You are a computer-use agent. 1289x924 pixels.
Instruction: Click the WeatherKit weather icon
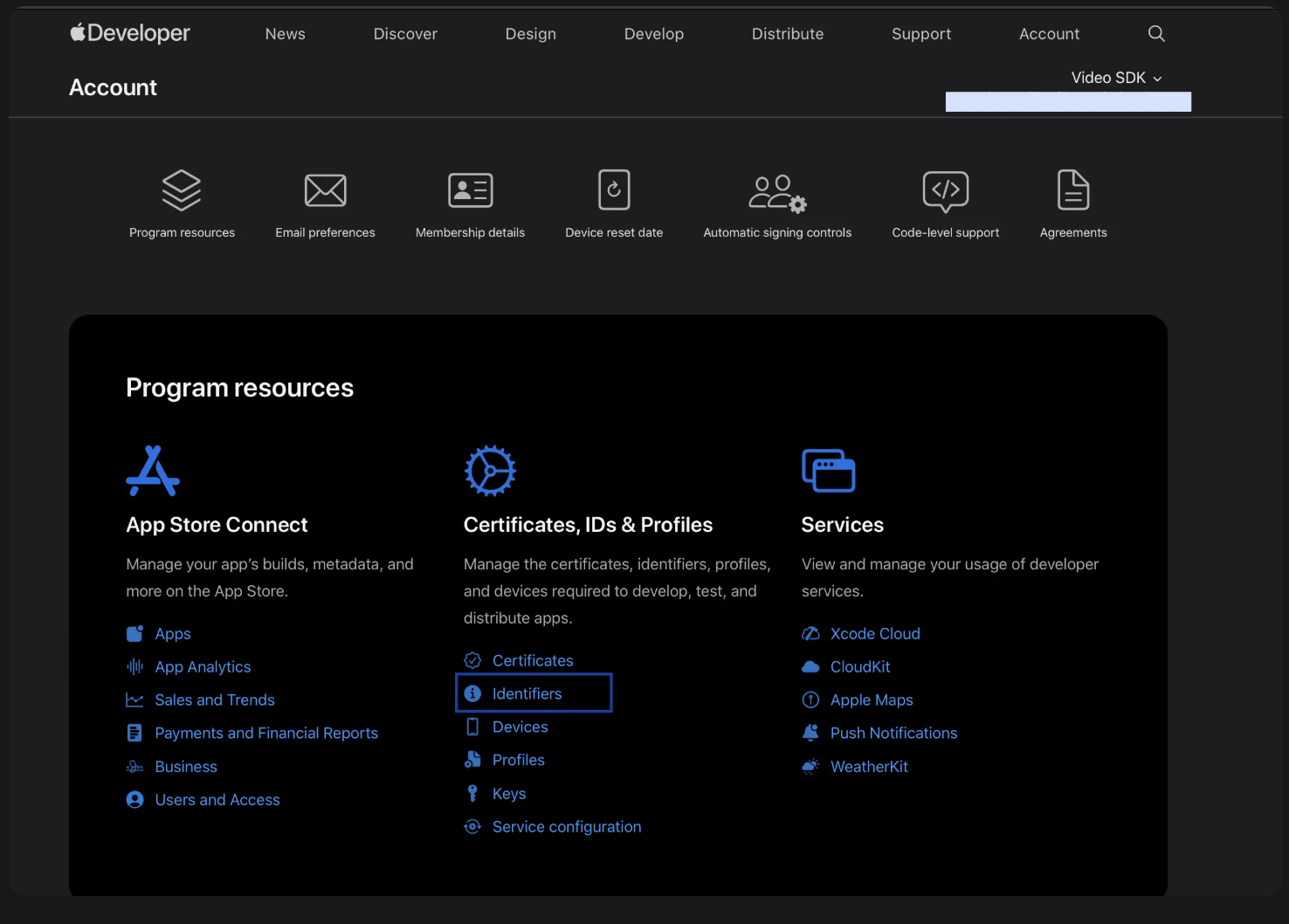click(x=810, y=766)
